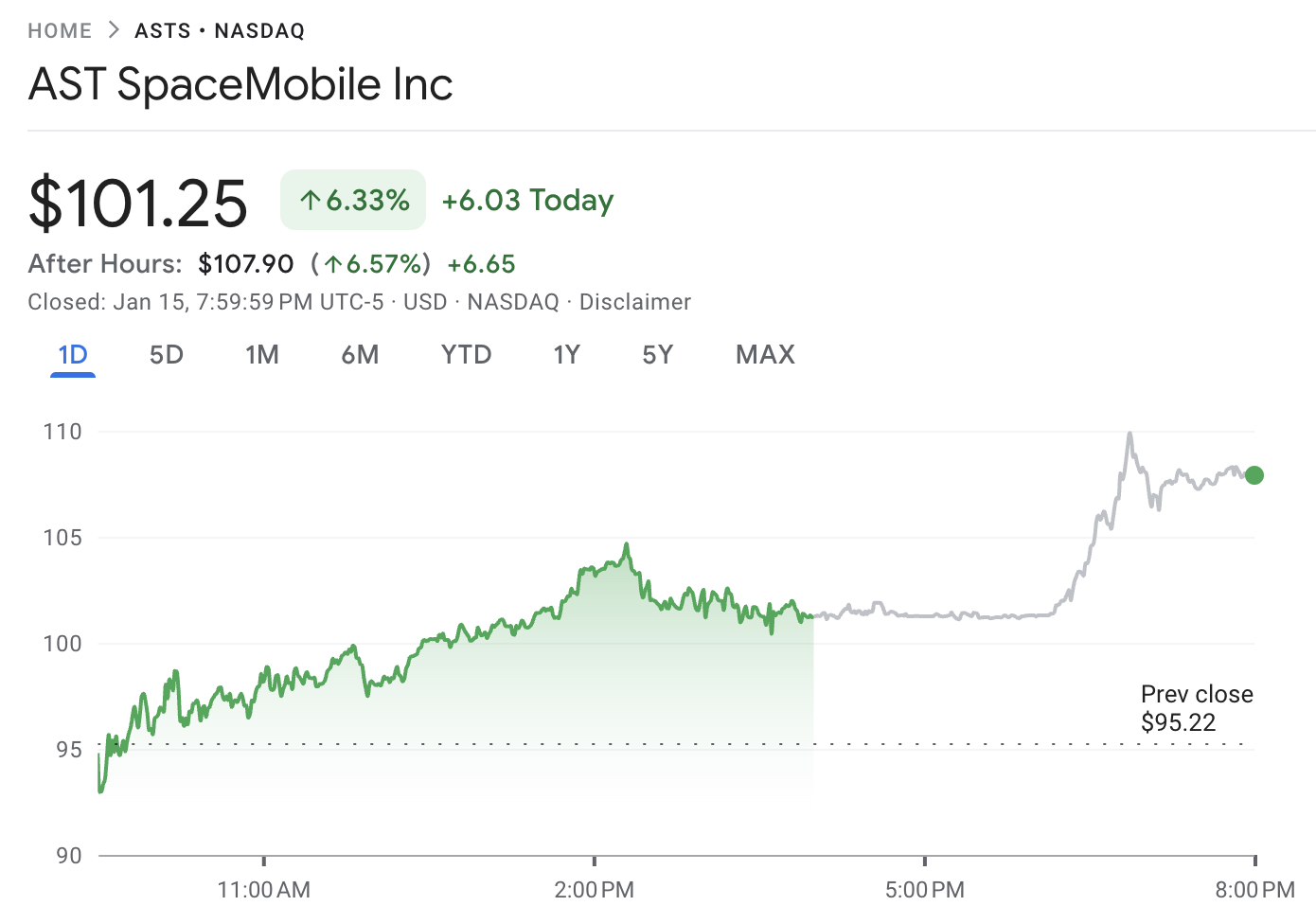1316x924 pixels.
Task: Click the green up arrow in percentage badge
Action: coord(311,200)
